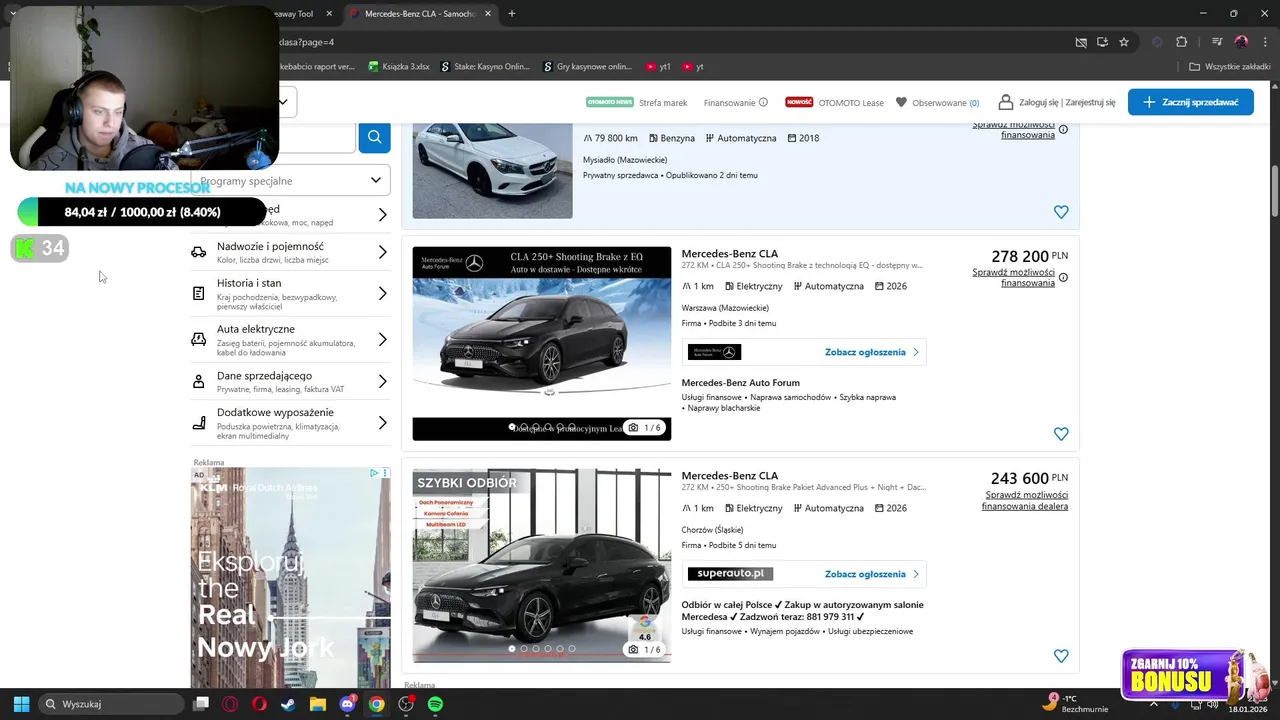Open the partially hidden header dropdown chevron
Screen dimensions: 1280x720
pos(283,102)
